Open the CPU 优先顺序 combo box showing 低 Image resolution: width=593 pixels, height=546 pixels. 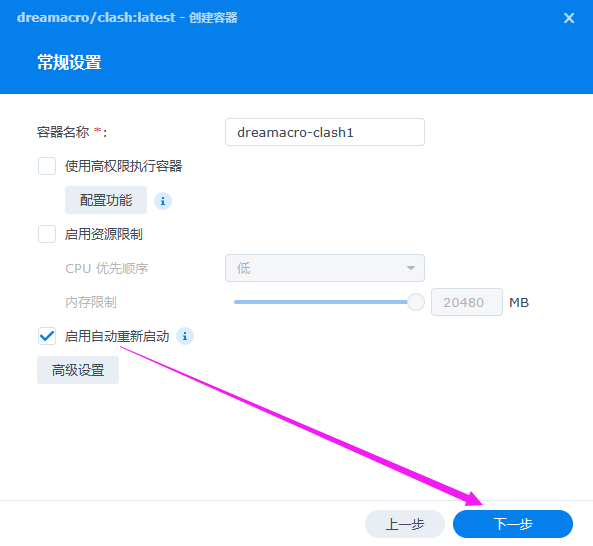coord(325,268)
